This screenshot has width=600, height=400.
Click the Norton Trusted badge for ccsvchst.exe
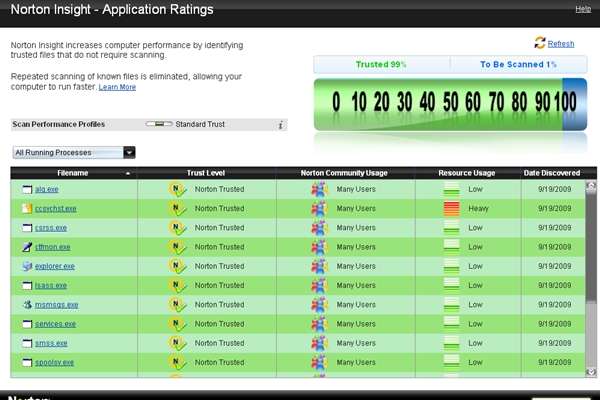[178, 208]
